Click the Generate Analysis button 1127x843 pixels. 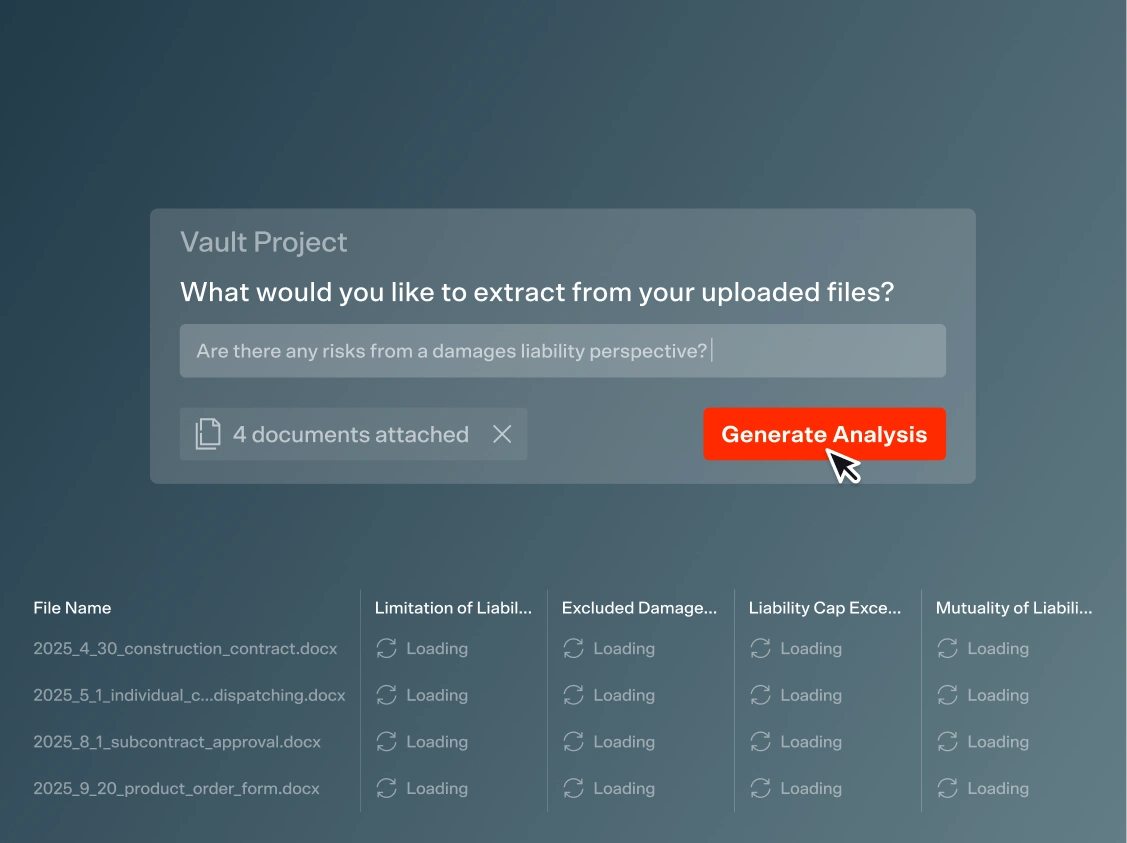pyautogui.click(x=824, y=434)
